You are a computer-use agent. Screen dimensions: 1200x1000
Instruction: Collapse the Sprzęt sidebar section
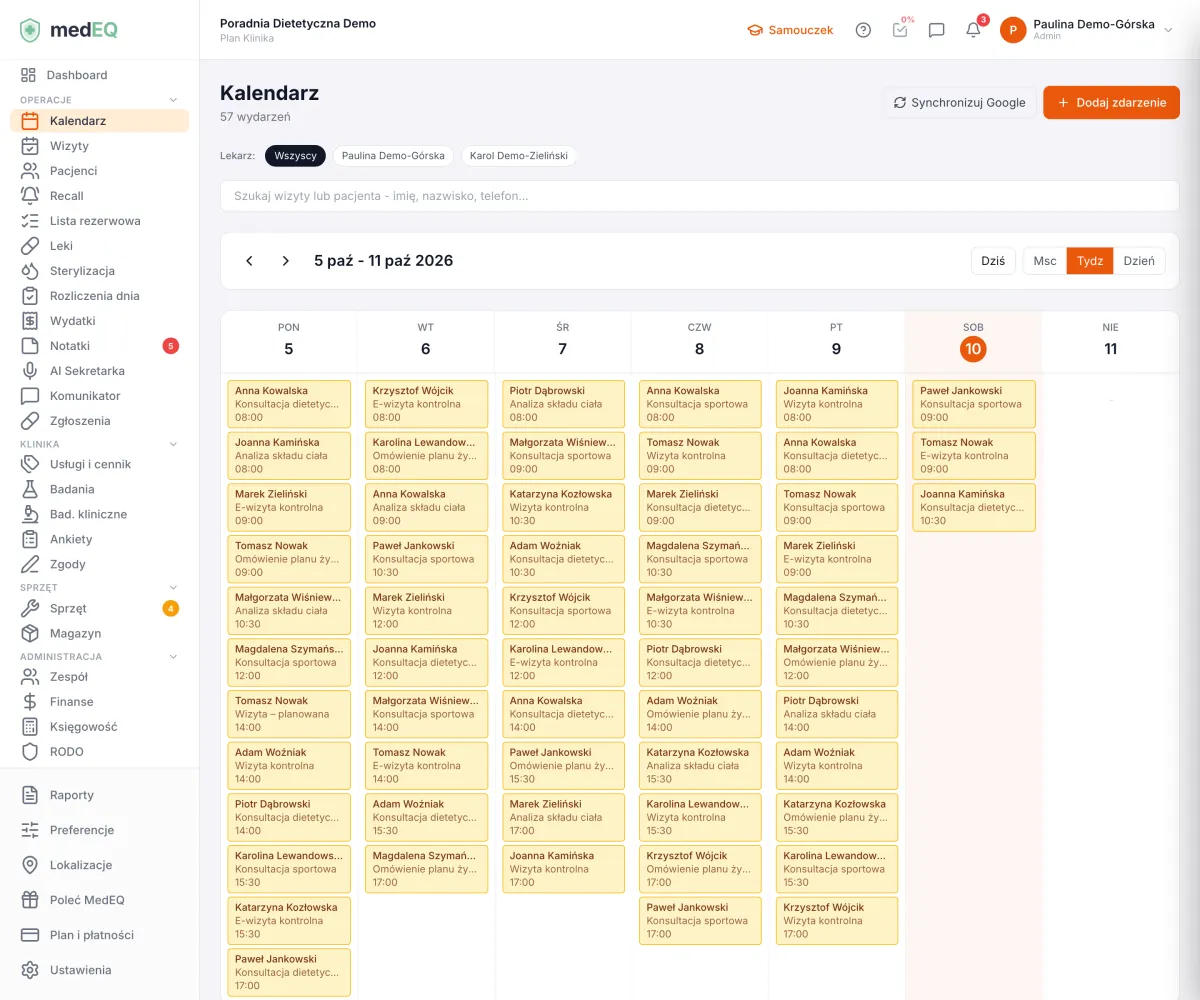pyautogui.click(x=173, y=588)
